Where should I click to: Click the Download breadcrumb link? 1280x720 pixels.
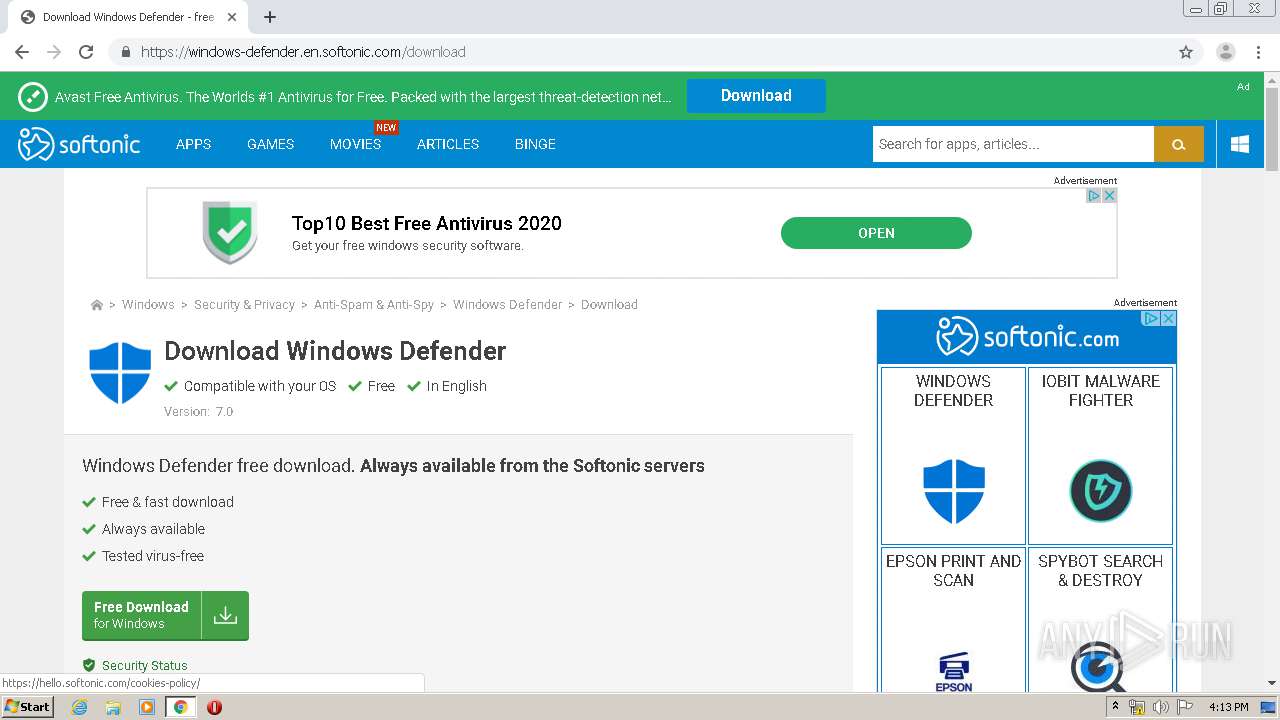(x=609, y=305)
